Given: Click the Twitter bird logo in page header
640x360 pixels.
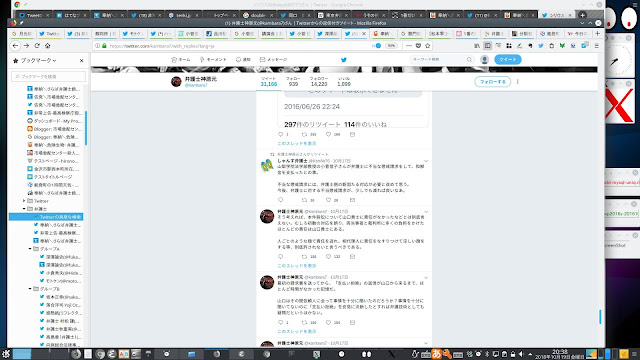Looking at the screenshot, I should 344,60.
